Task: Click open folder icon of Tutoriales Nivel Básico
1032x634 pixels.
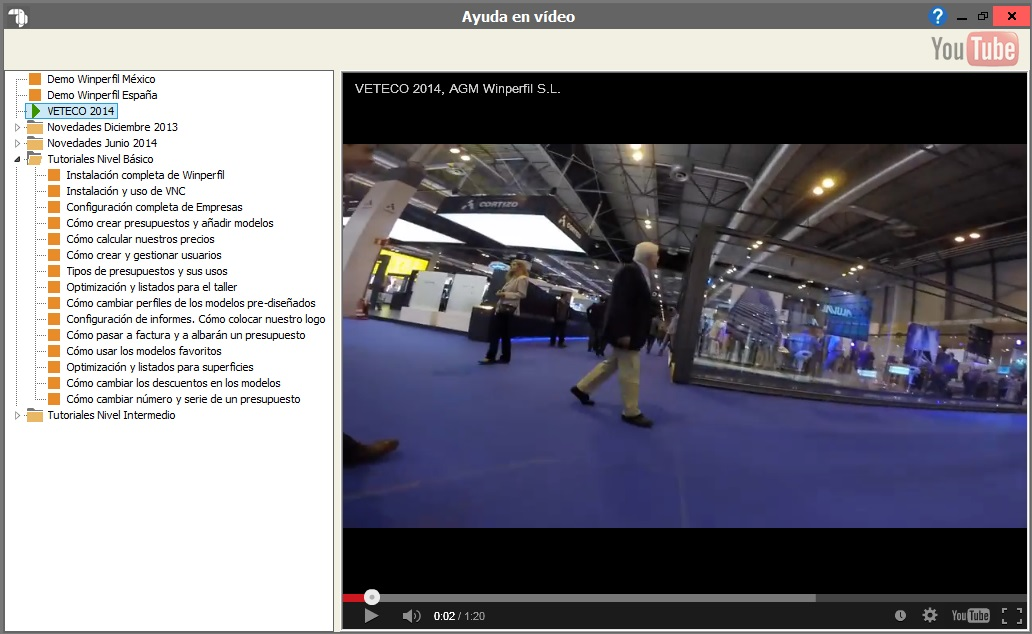Action: tap(34, 159)
